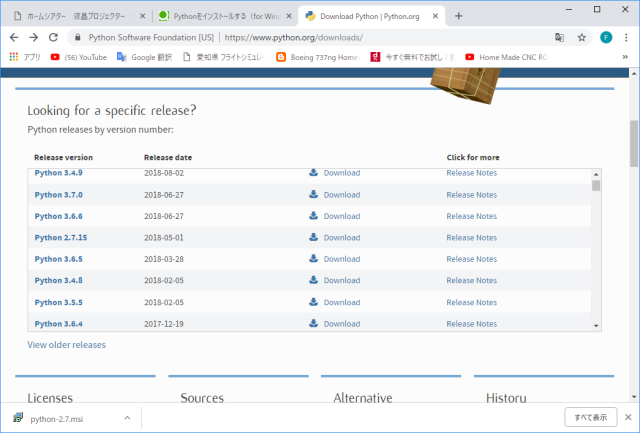
Task: Reload the page with the refresh icon
Action: click(53, 38)
